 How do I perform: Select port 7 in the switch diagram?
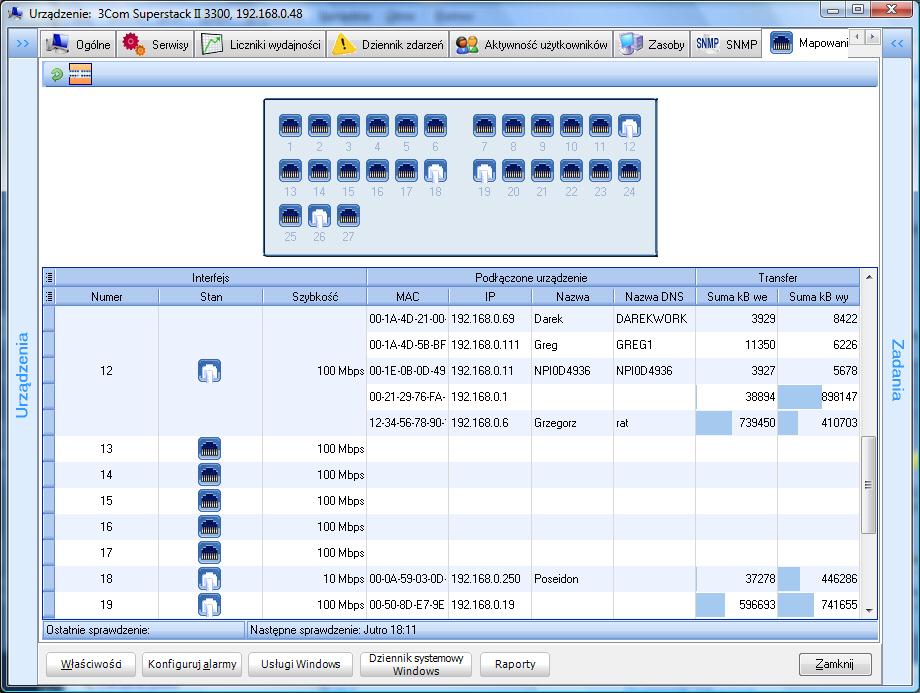(x=484, y=126)
